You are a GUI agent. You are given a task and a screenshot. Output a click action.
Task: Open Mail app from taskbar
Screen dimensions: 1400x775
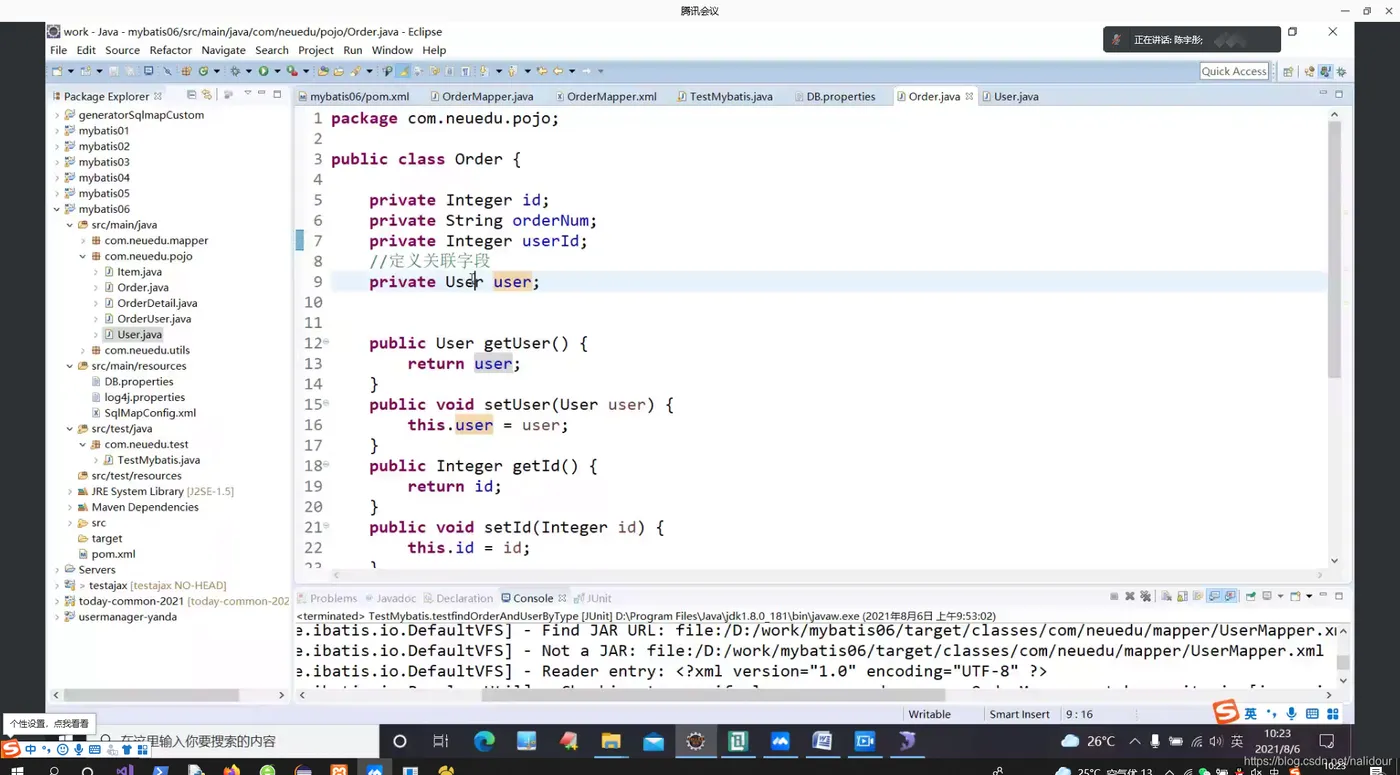(653, 741)
